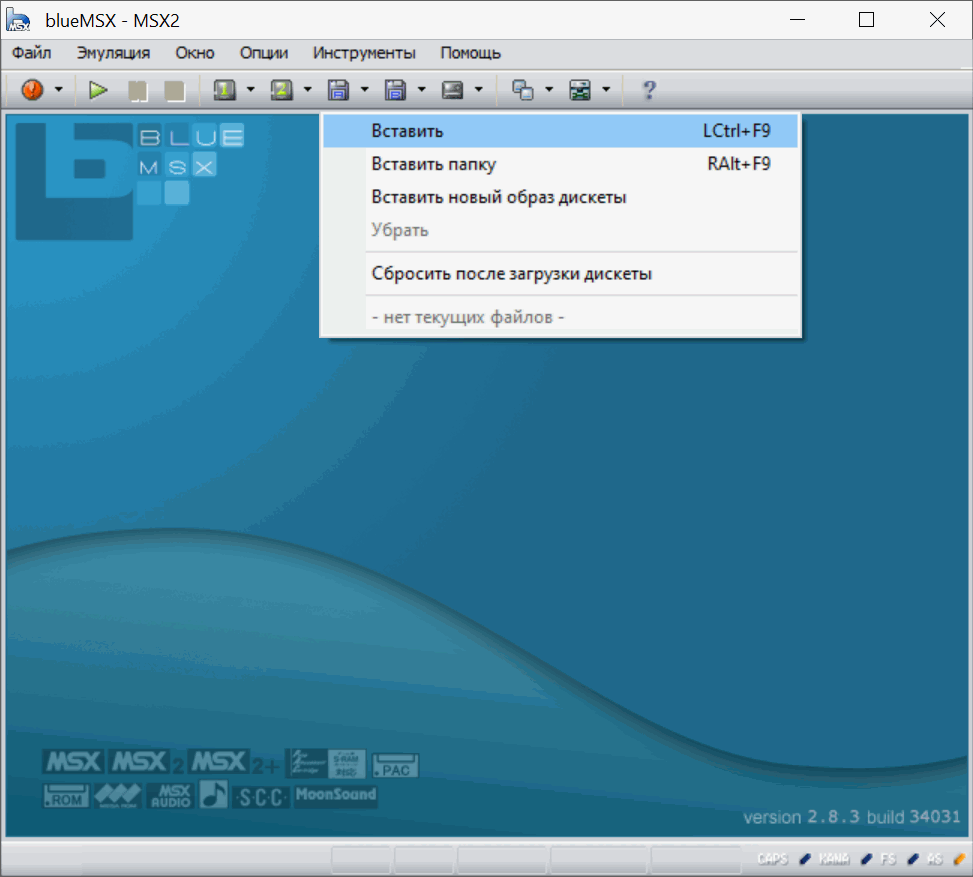The image size is (973, 877).
Task: Click the first floppy disk drive icon
Action: (x=338, y=90)
